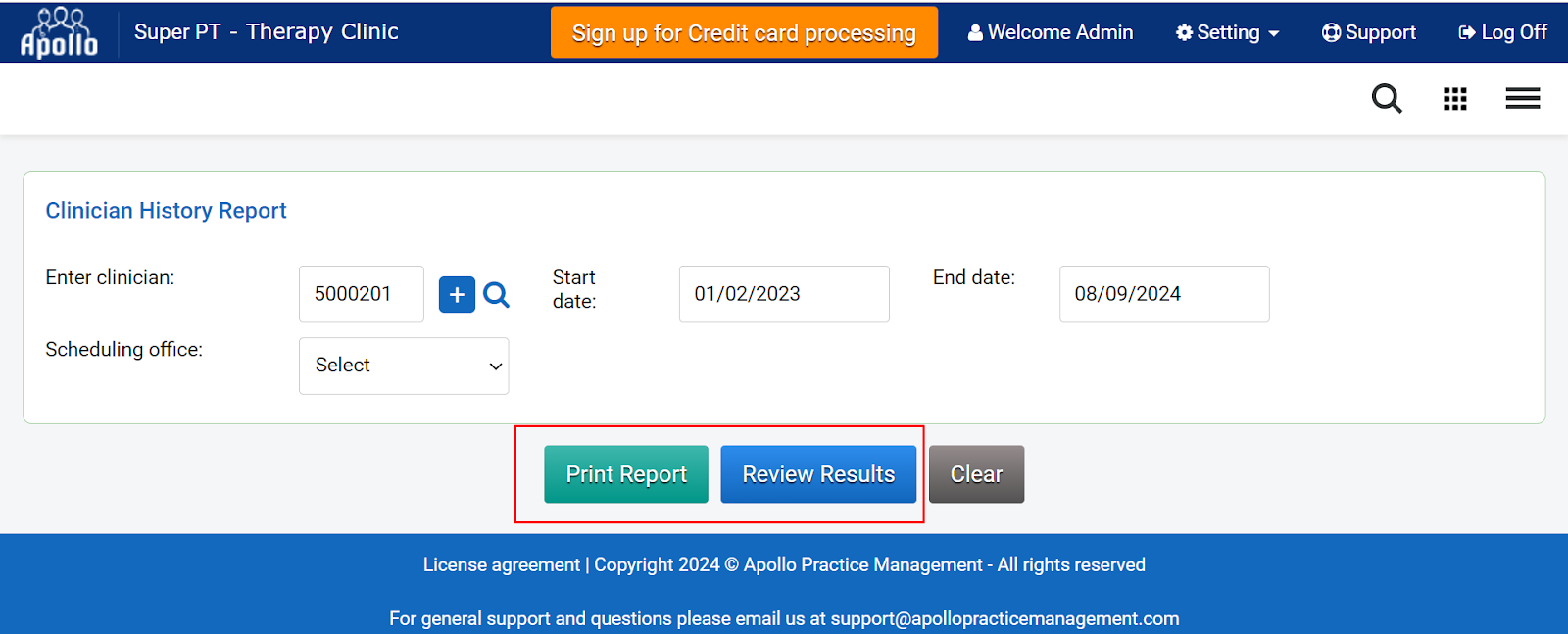This screenshot has height=634, width=1568.
Task: Expand the Setting dropdown menu
Action: (1227, 33)
